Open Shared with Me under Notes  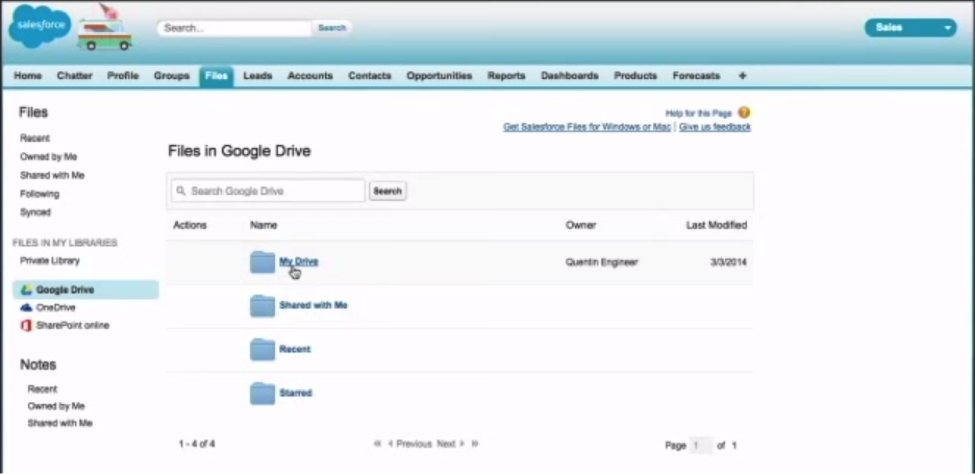tap(60, 423)
